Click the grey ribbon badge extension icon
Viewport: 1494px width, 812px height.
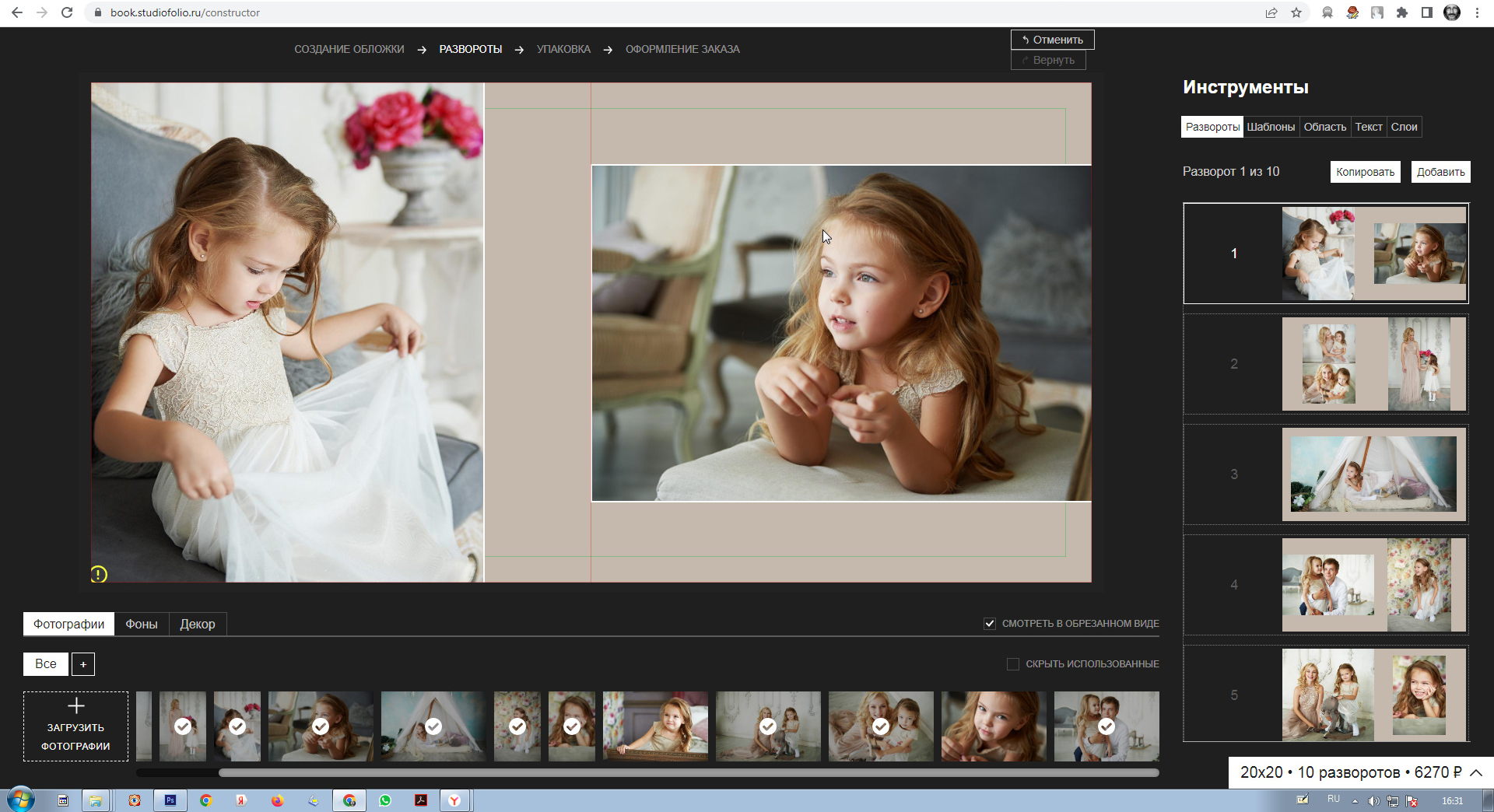point(1327,12)
